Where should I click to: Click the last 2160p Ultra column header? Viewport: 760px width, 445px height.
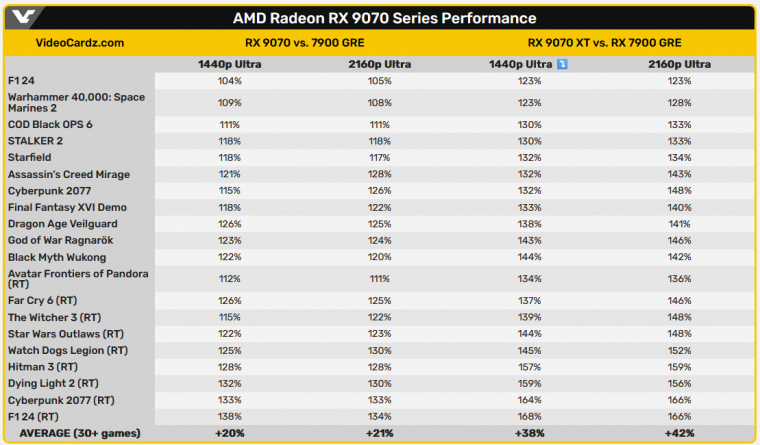680,64
